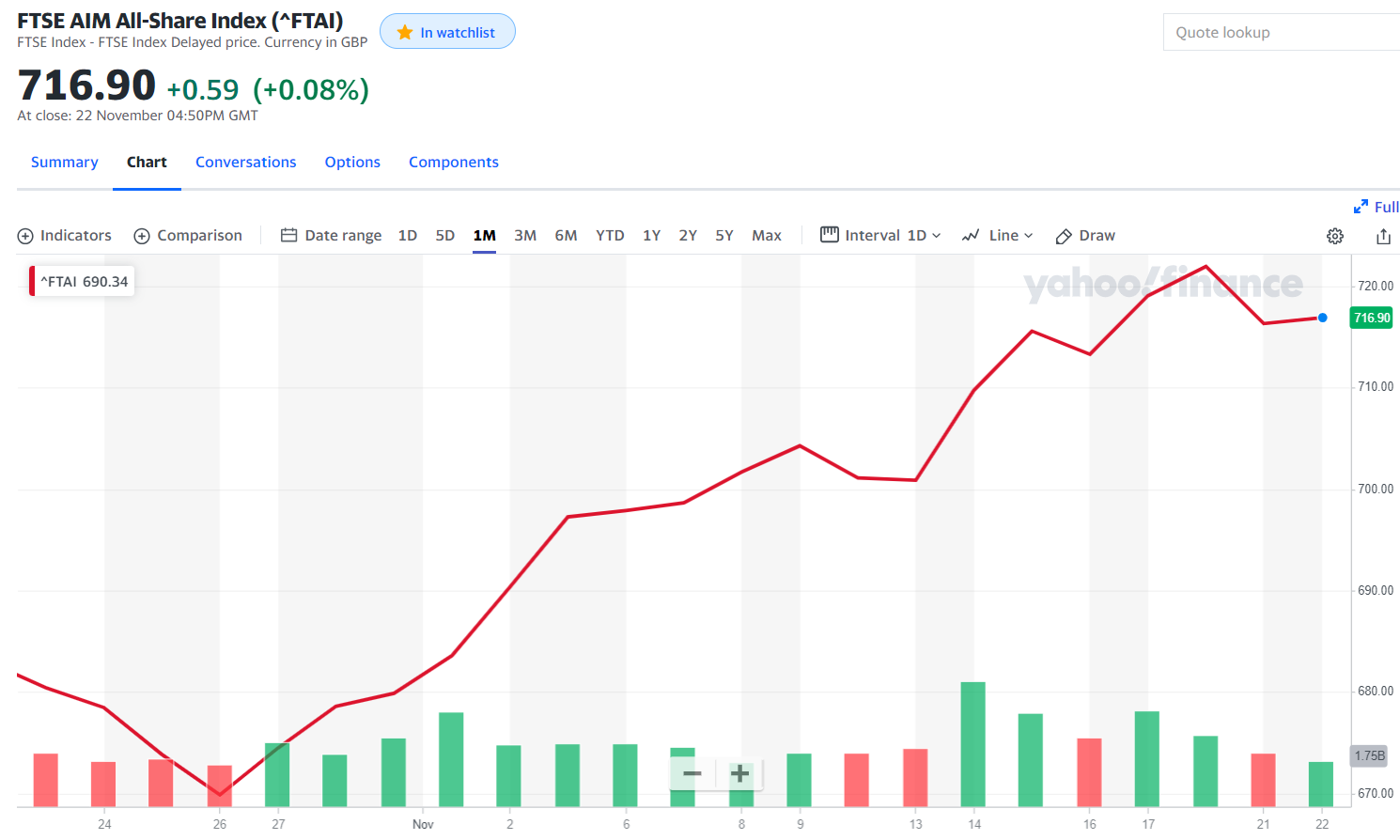Open the Components tab

[454, 162]
